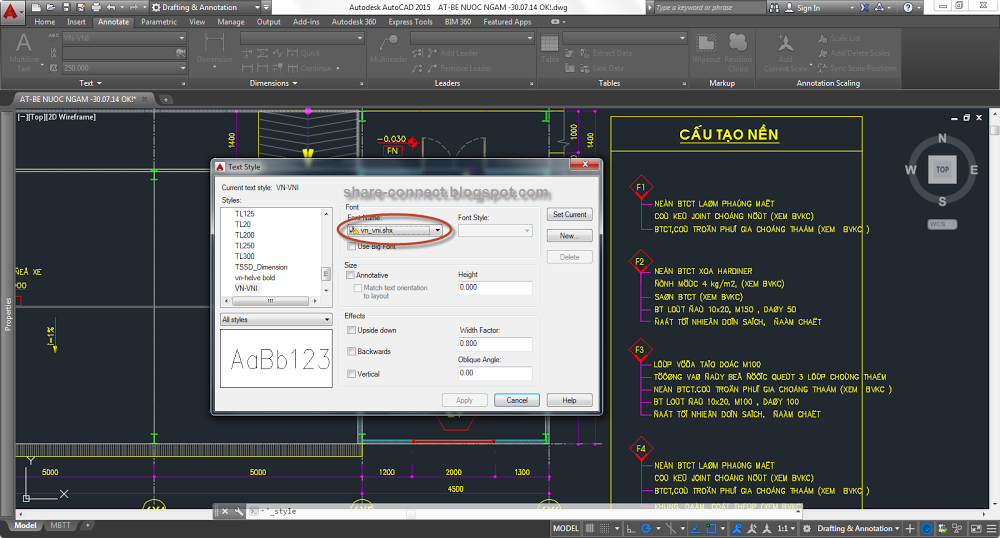Click the Wipeout tool icon
Image resolution: width=1000 pixels, height=538 pixels.
706,43
